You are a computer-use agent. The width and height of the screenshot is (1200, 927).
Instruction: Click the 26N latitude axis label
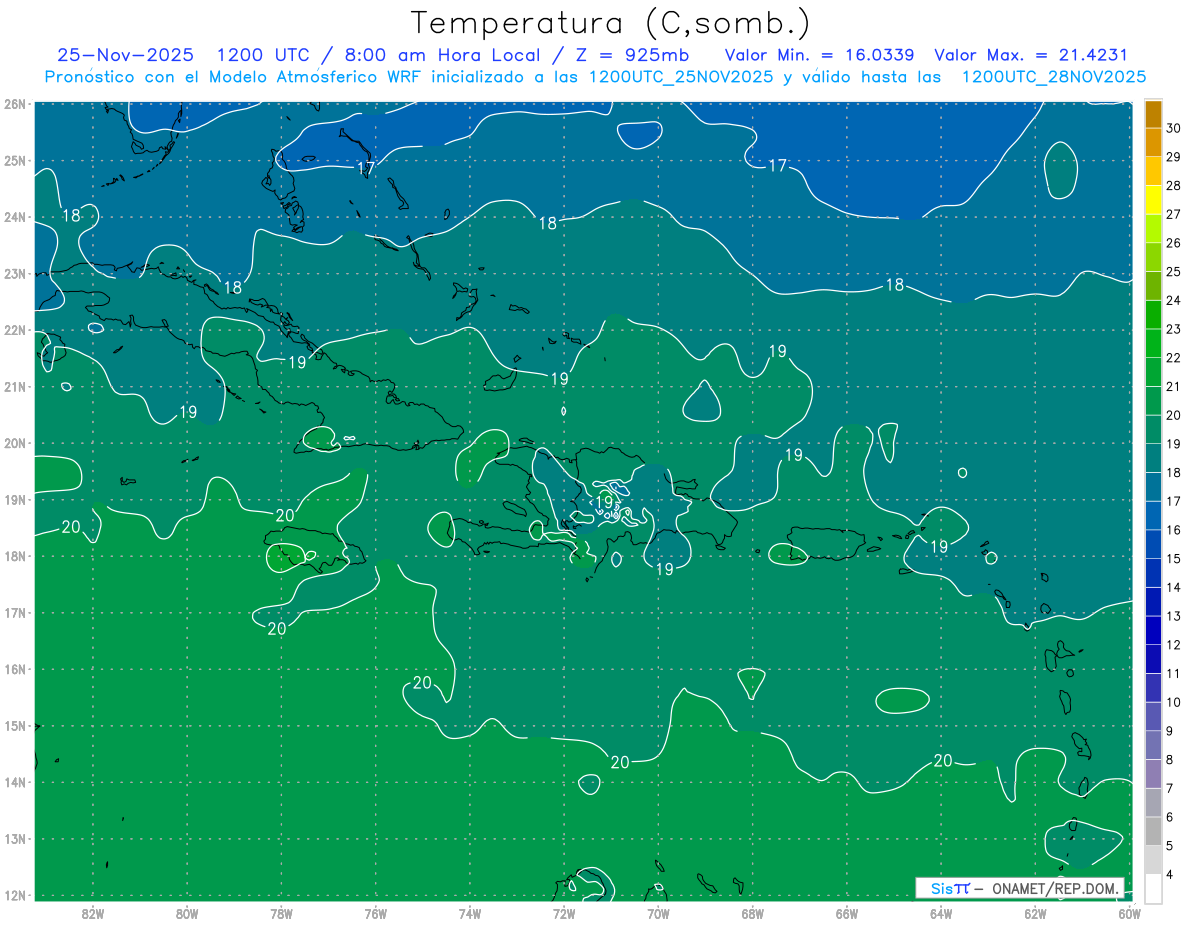point(15,104)
